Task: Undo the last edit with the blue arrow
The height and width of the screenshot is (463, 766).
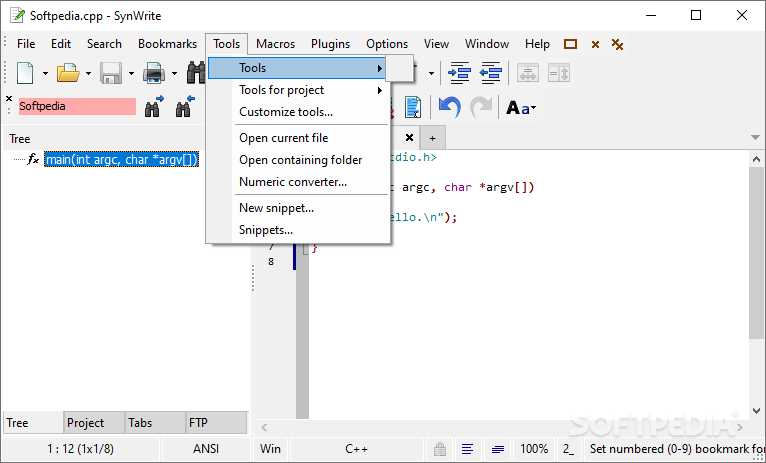Action: coord(449,106)
